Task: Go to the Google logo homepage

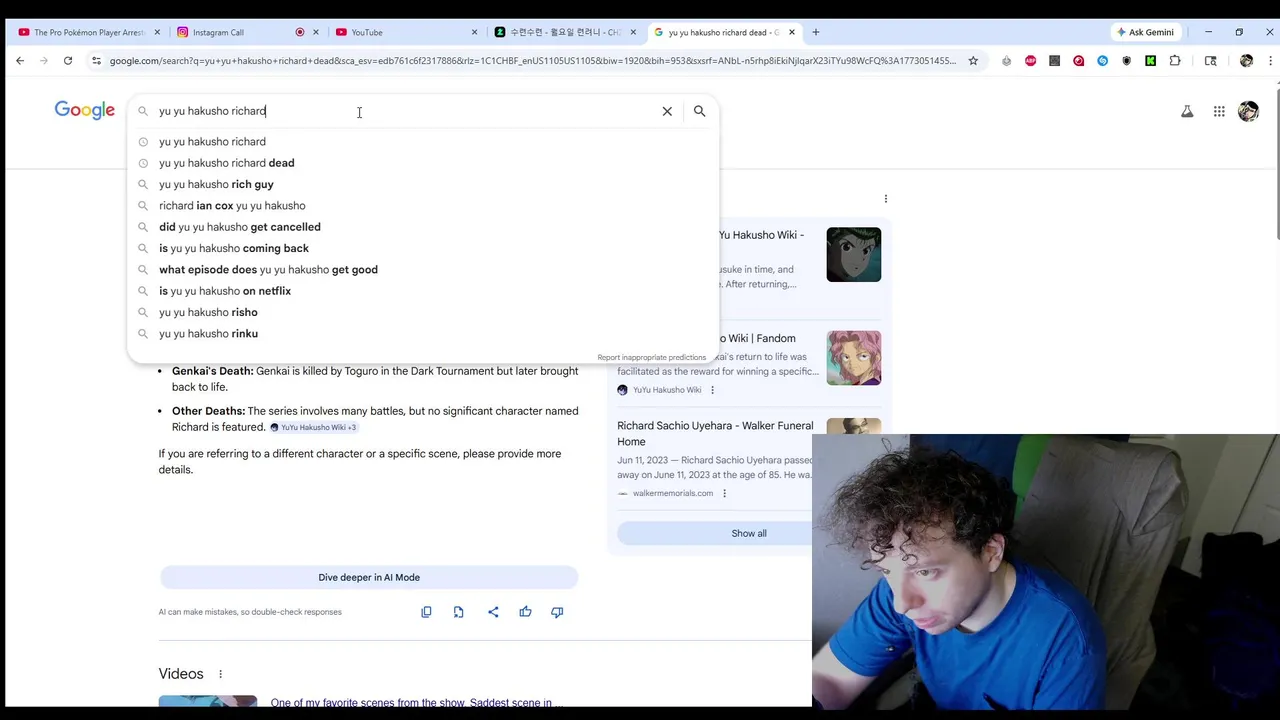Action: click(84, 110)
